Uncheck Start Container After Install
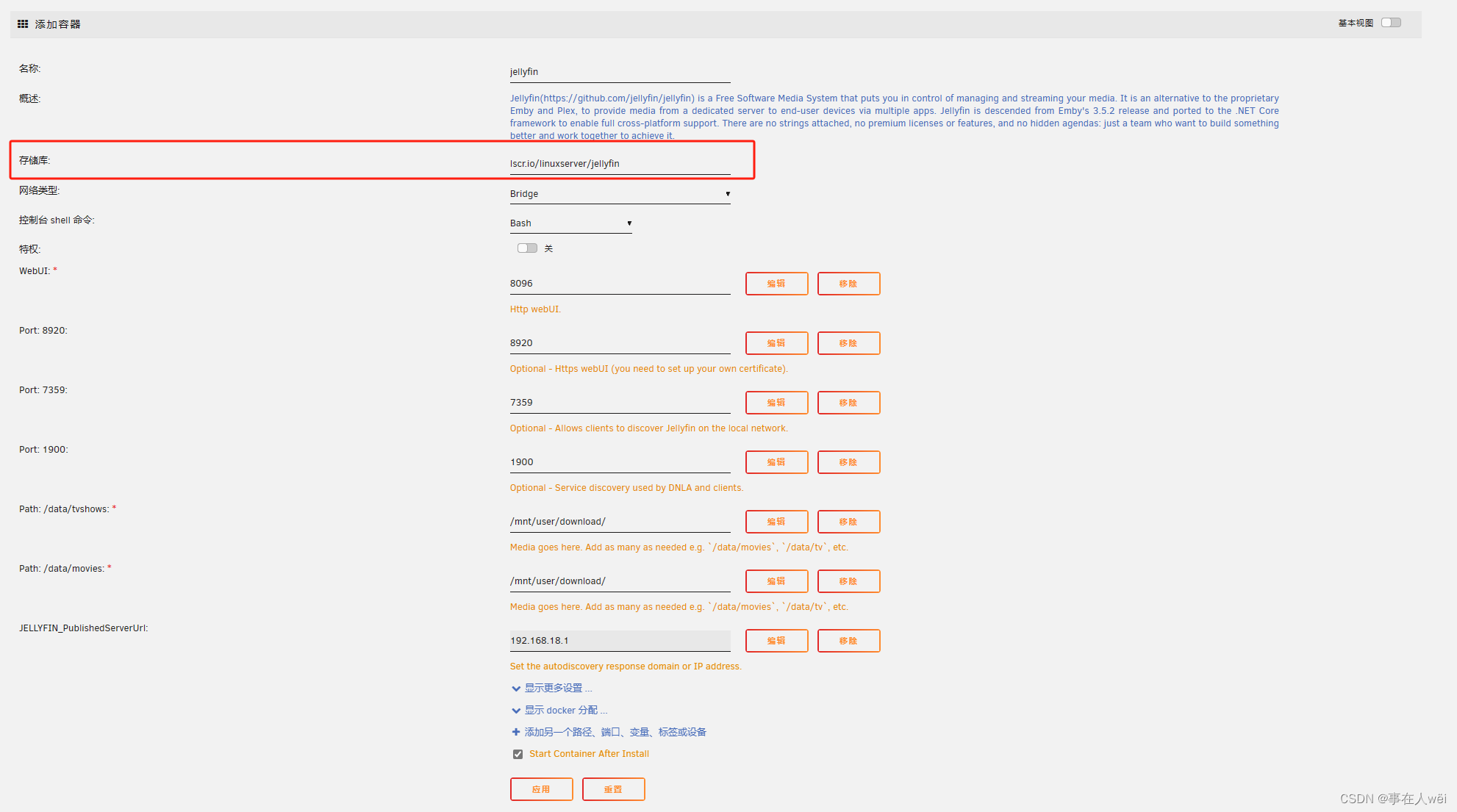1457x812 pixels. 518,754
